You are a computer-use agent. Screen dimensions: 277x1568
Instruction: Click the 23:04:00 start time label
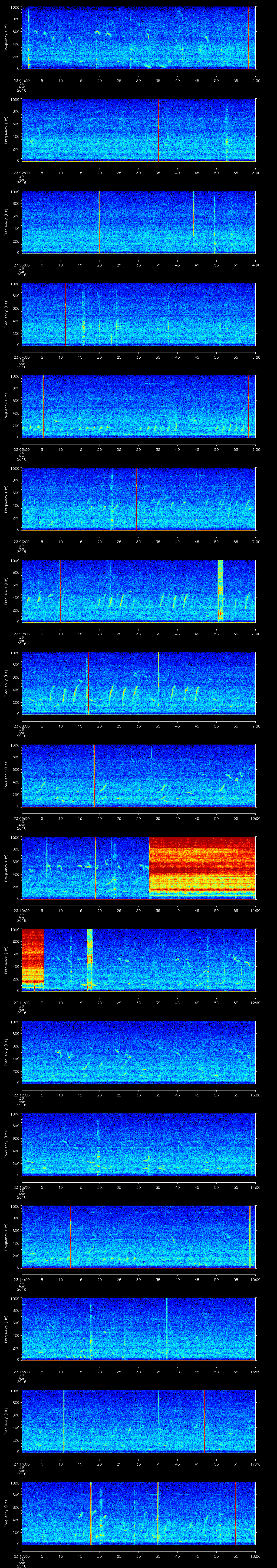coord(22,357)
